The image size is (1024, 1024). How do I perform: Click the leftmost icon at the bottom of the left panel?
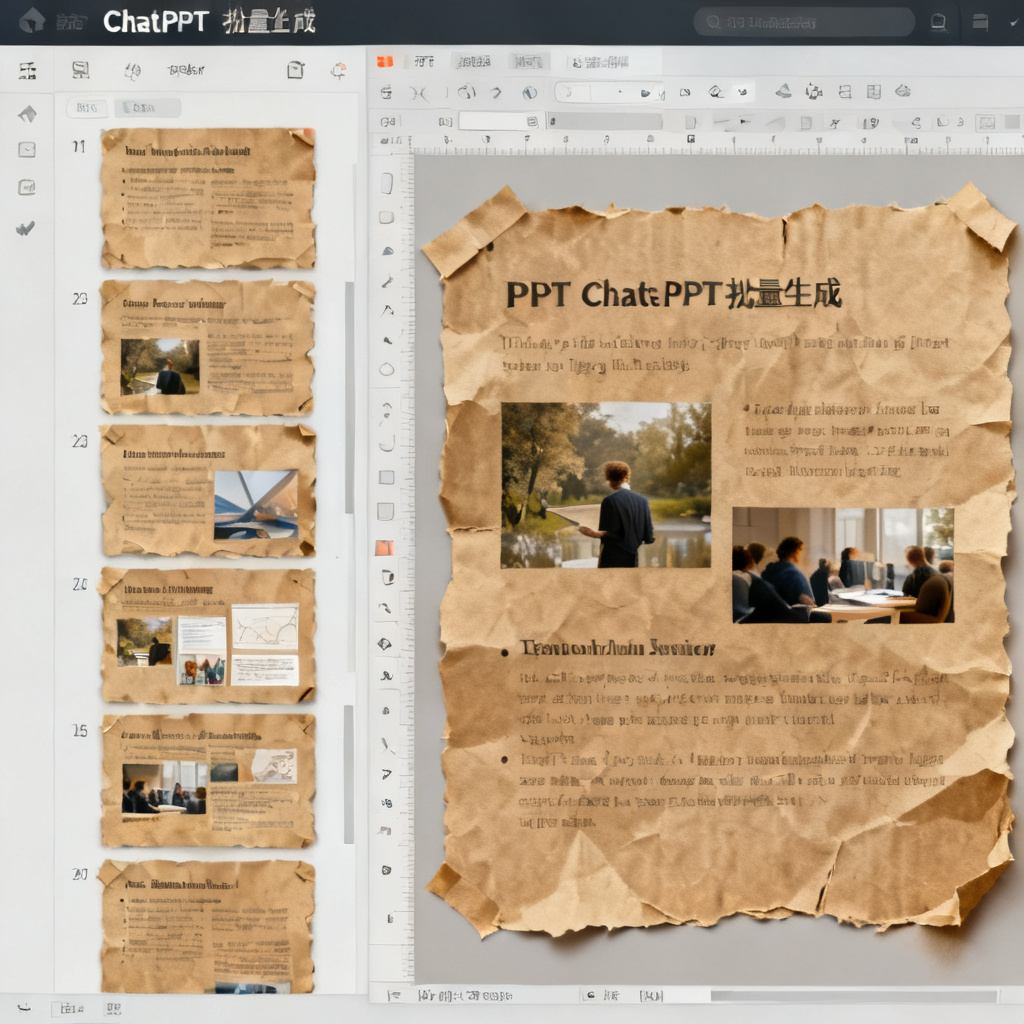pyautogui.click(x=24, y=1008)
